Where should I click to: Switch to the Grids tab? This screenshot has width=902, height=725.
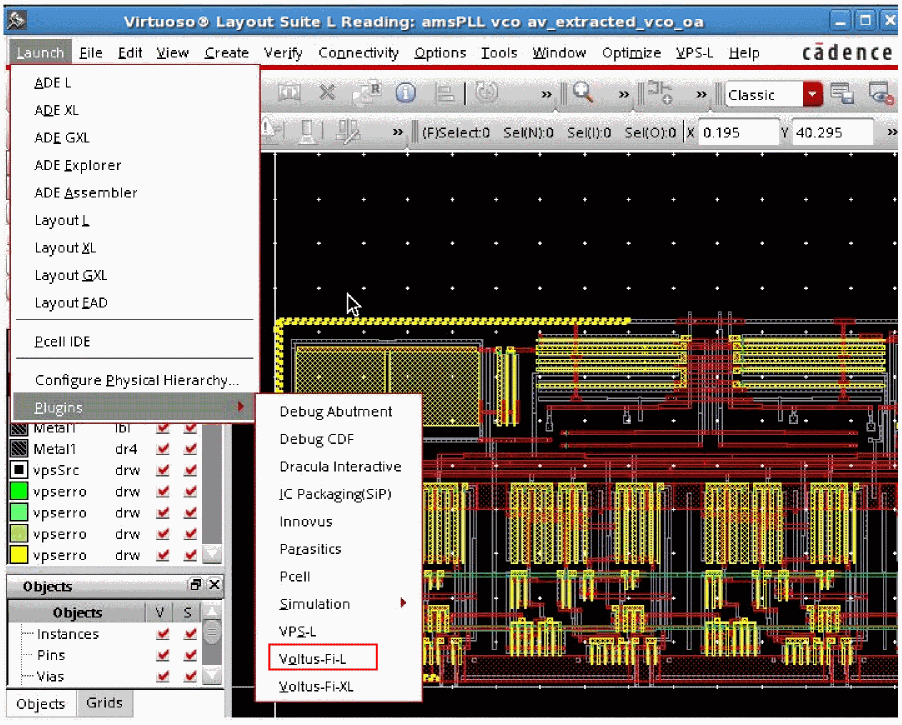pos(104,703)
